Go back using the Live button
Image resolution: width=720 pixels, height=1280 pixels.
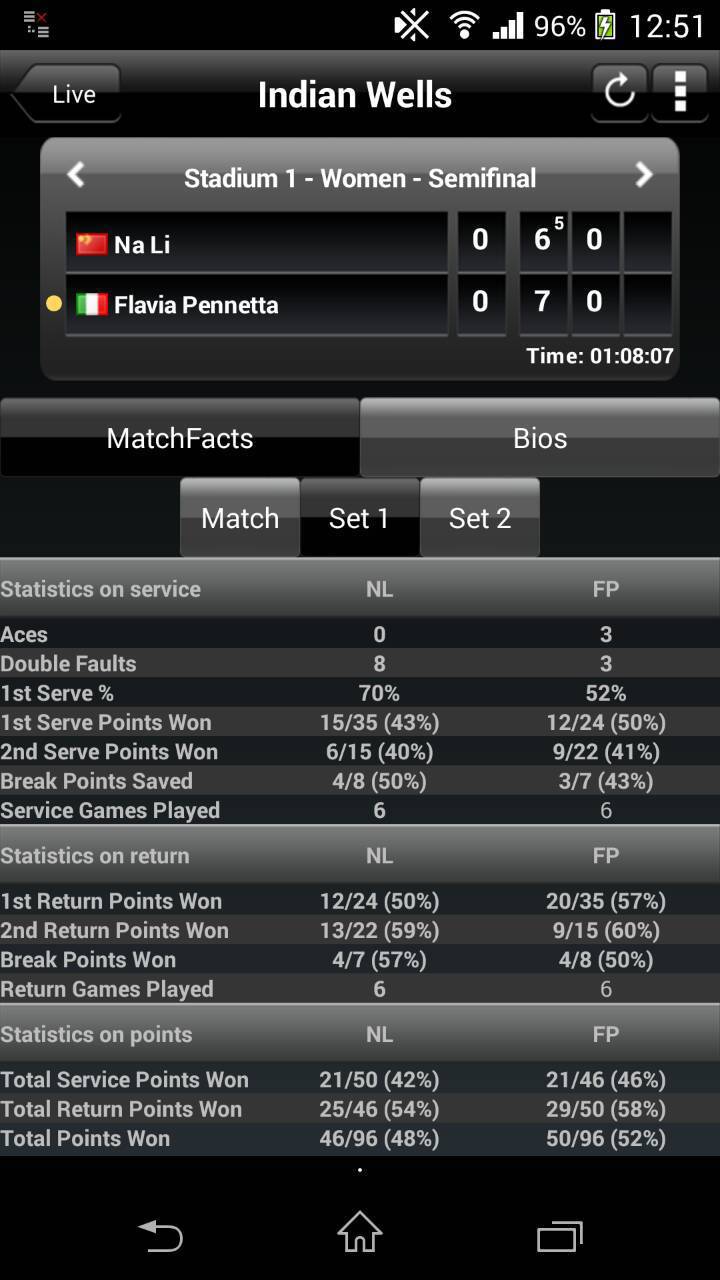click(x=68, y=94)
